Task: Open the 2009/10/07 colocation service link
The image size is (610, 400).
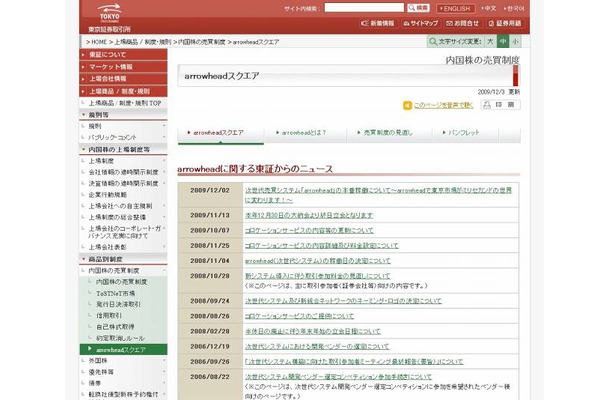Action: click(309, 230)
